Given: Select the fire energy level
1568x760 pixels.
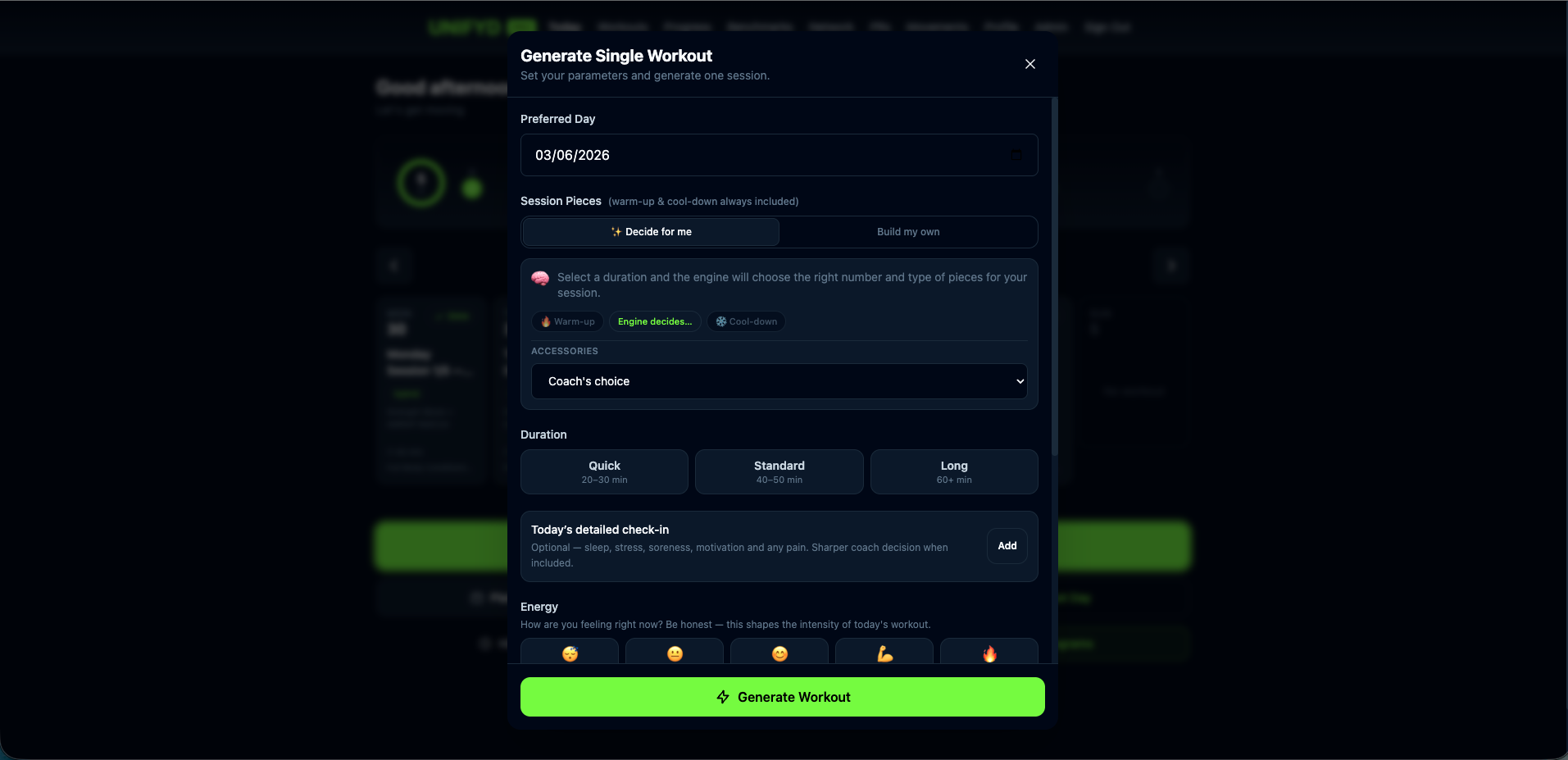Looking at the screenshot, I should pyautogui.click(x=989, y=653).
